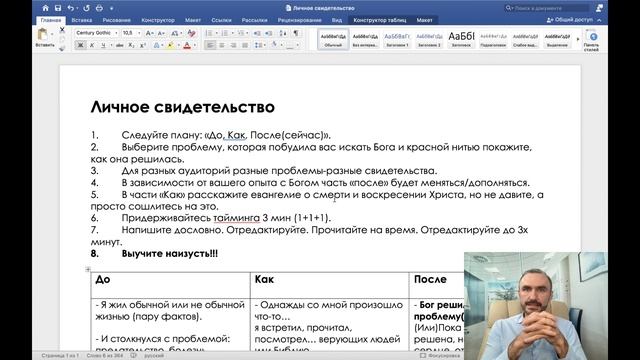This screenshot has height=360, width=640.
Task: Click the Общий доступ share button
Action: coord(570,20)
